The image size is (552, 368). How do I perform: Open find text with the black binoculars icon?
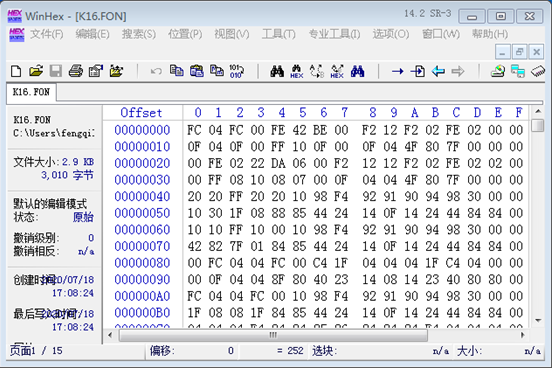pos(277,71)
